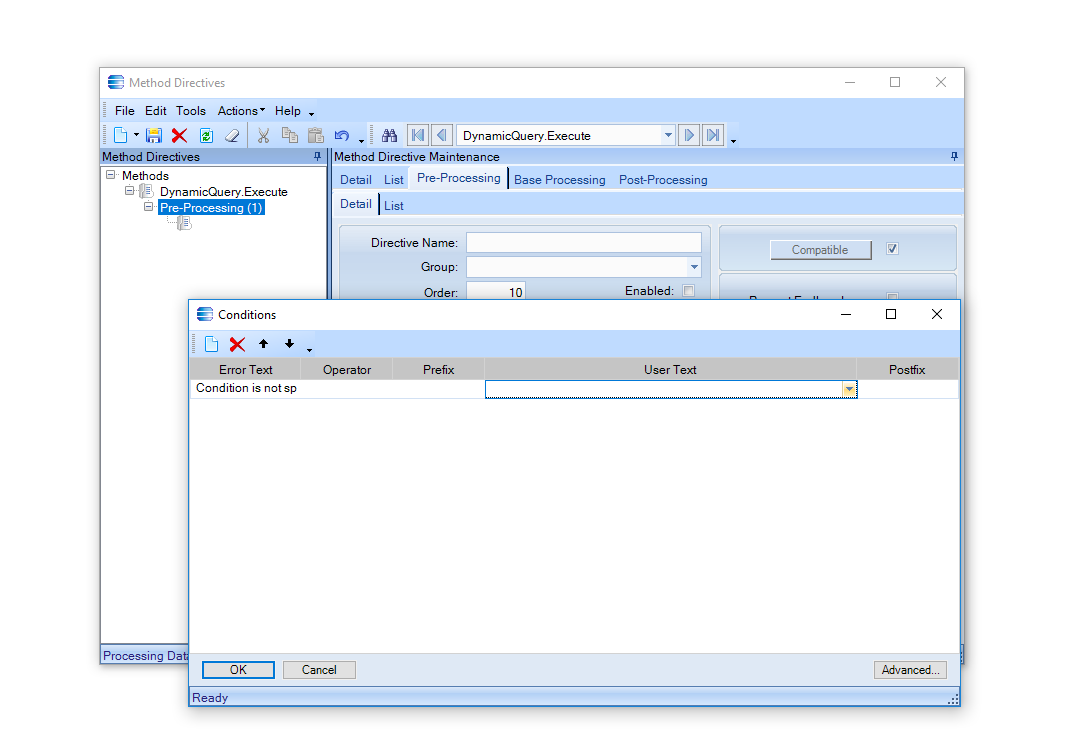The width and height of the screenshot is (1069, 734).
Task: Switch to the Post-Processing tab
Action: [663, 180]
